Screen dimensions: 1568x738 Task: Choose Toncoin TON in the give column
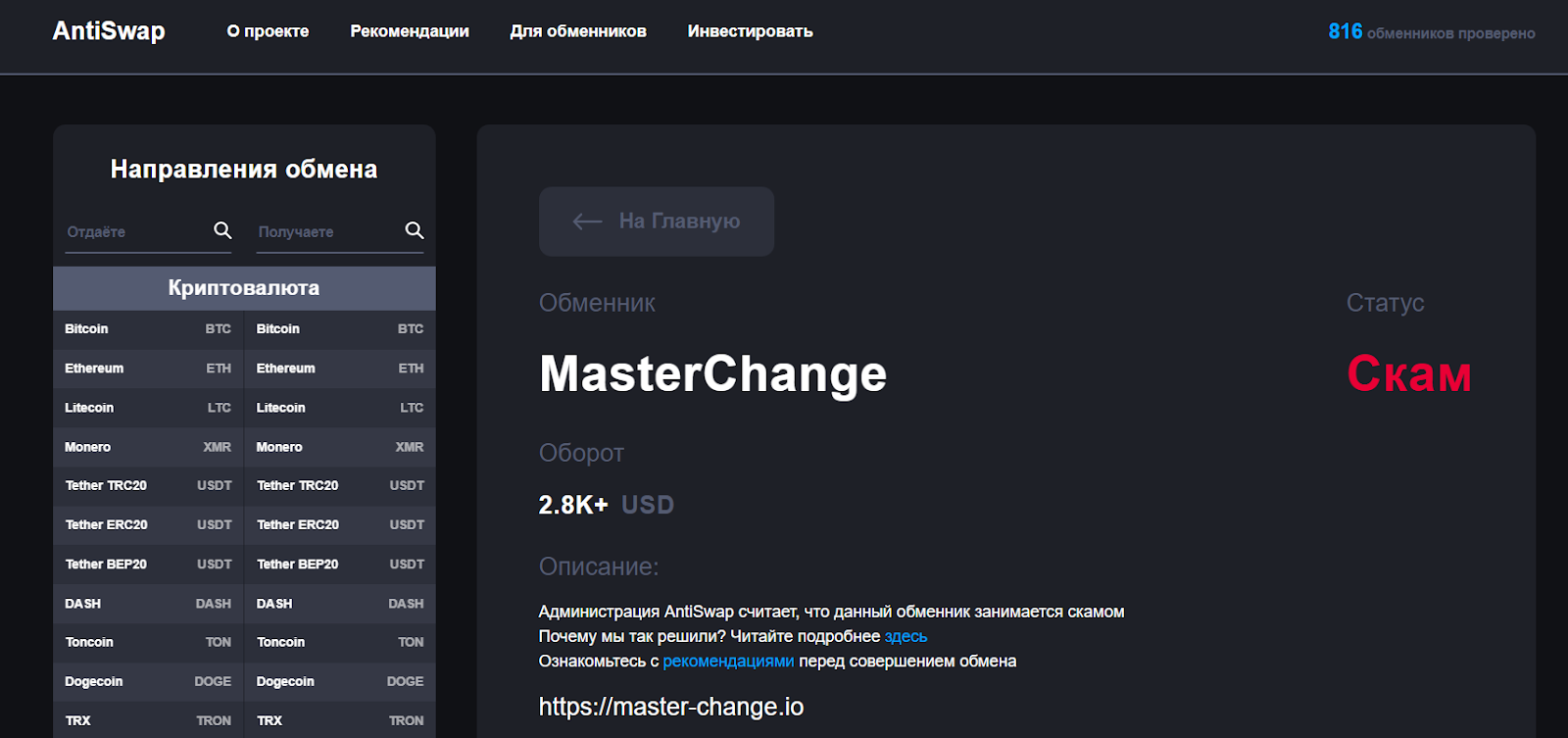click(x=148, y=643)
